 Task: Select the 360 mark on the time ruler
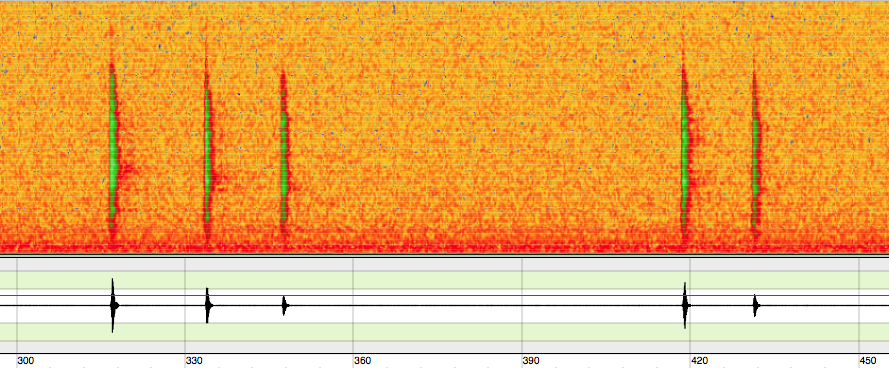[363, 361]
